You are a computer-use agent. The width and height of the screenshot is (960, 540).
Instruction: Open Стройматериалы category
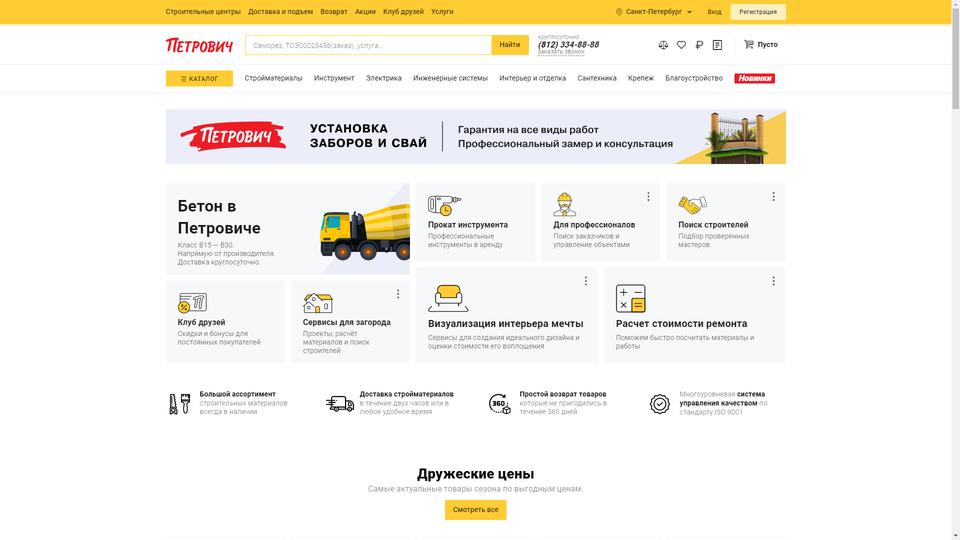(x=273, y=78)
